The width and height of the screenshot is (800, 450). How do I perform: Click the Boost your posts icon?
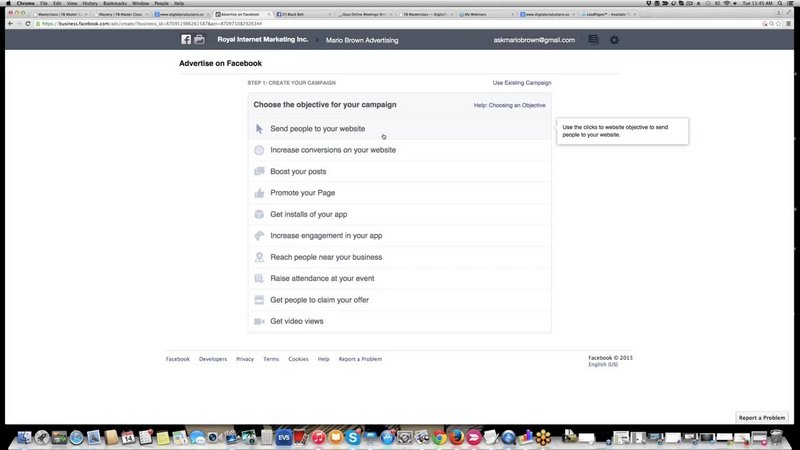(x=259, y=171)
